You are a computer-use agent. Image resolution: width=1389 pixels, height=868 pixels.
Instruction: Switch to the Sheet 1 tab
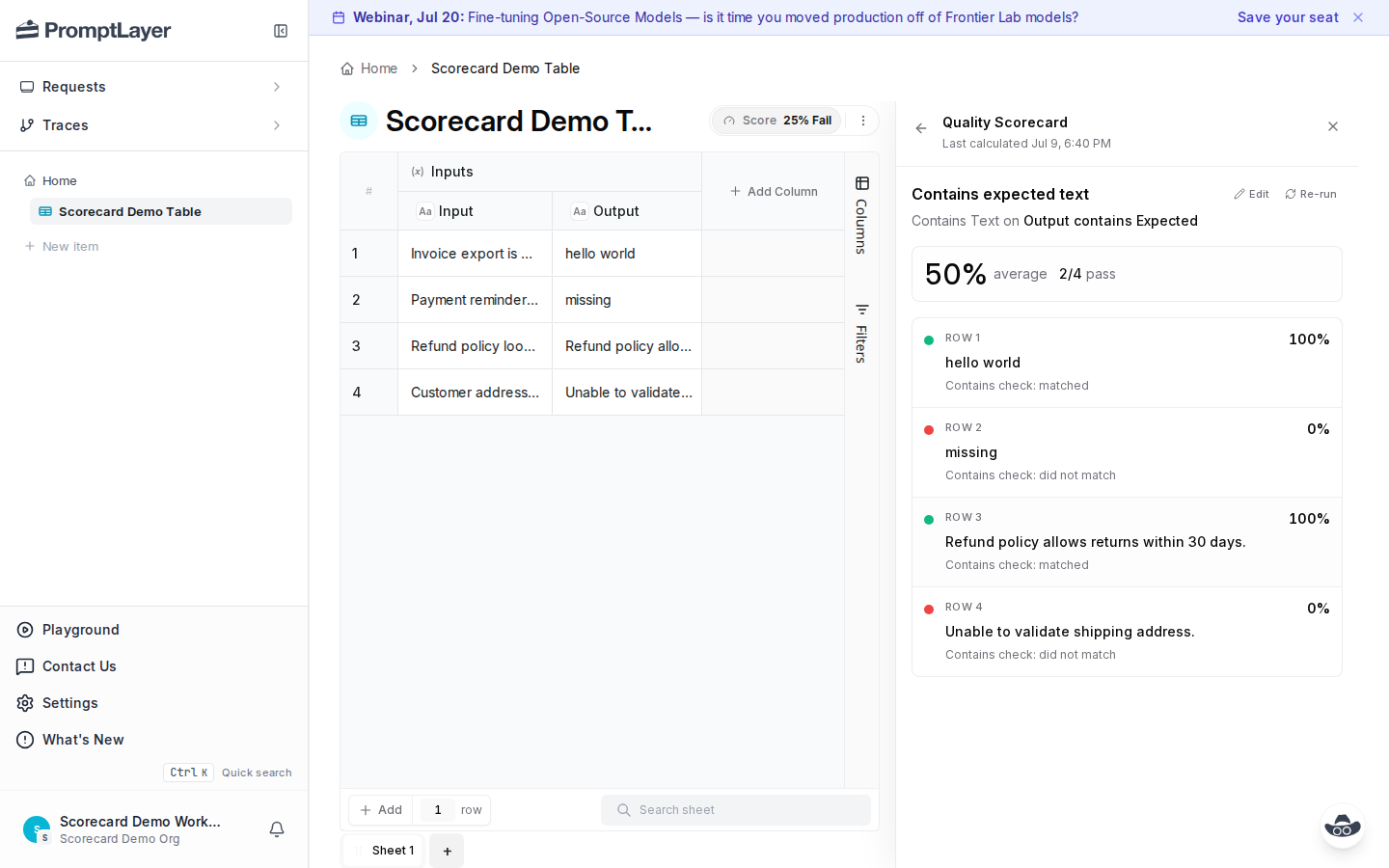(384, 851)
